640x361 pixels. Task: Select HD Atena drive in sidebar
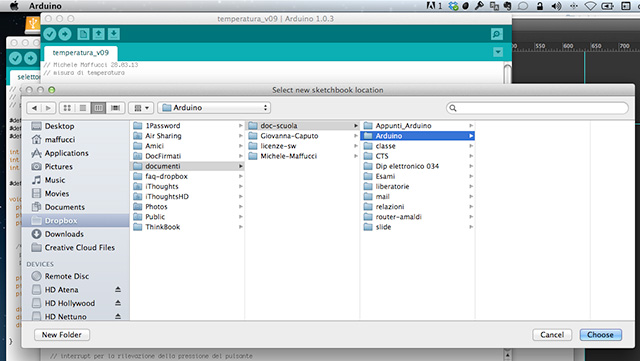pos(62,290)
